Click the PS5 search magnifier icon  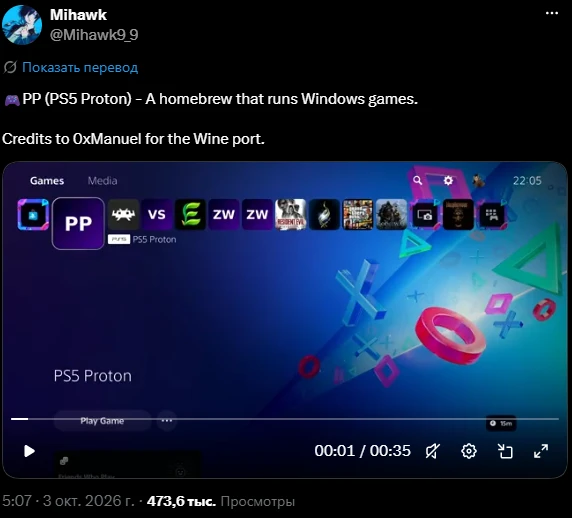[x=417, y=181]
